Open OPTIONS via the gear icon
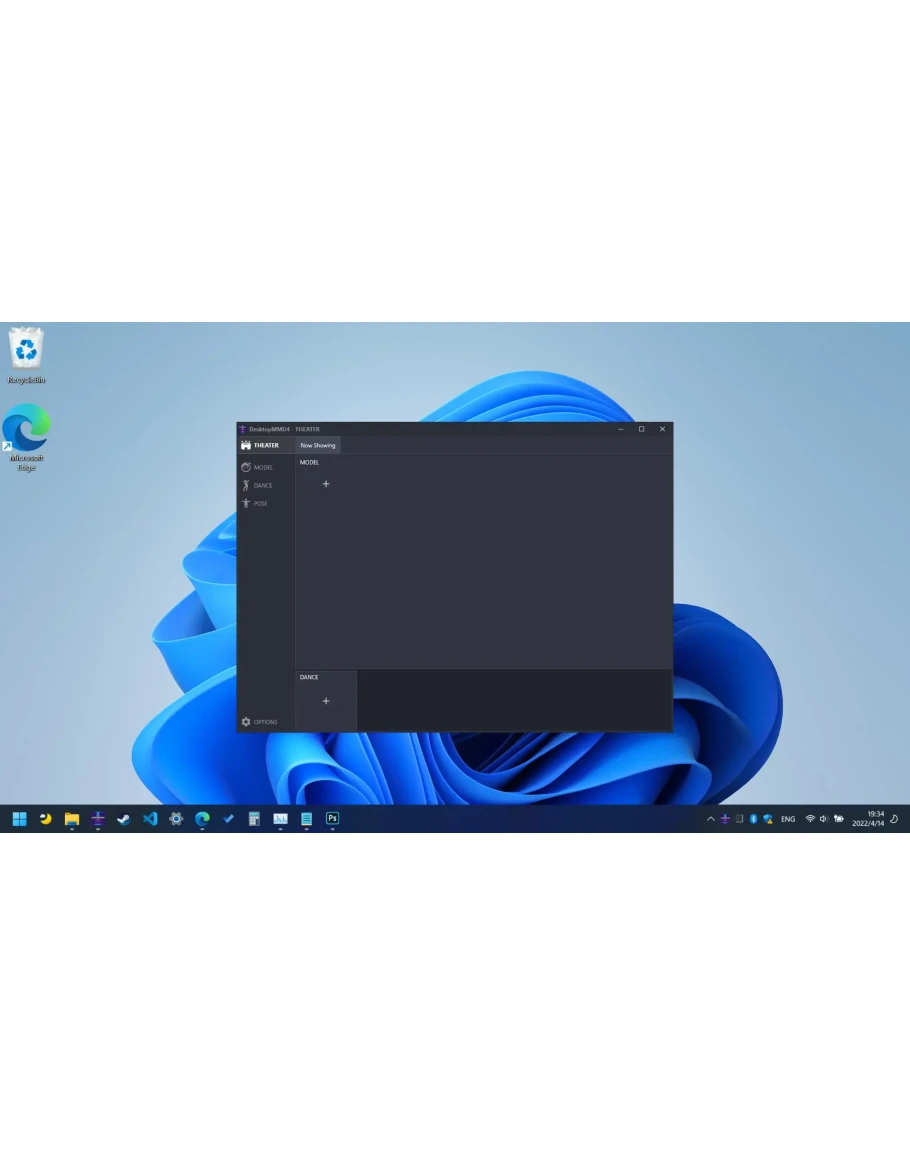This screenshot has width=910, height=1155. pos(246,722)
